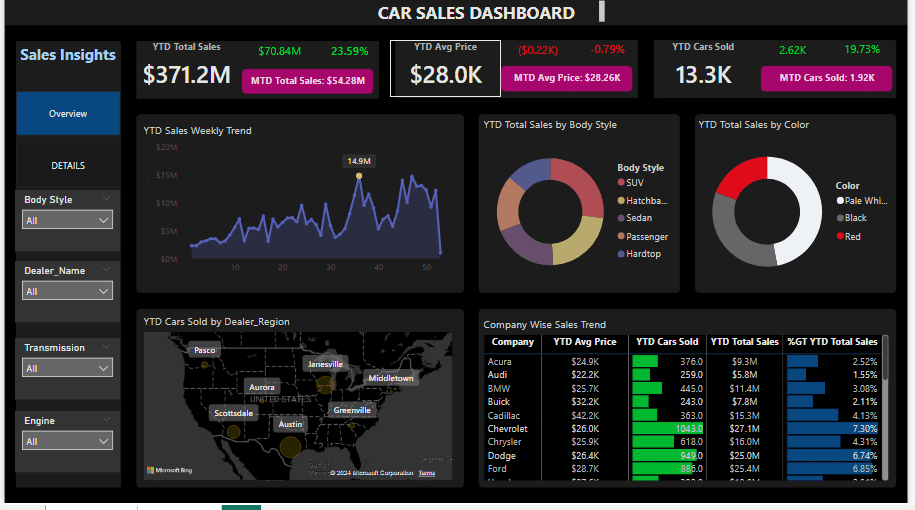Collapse the Engine slicer header chevron
Image resolution: width=915 pixels, height=510 pixels.
106,420
